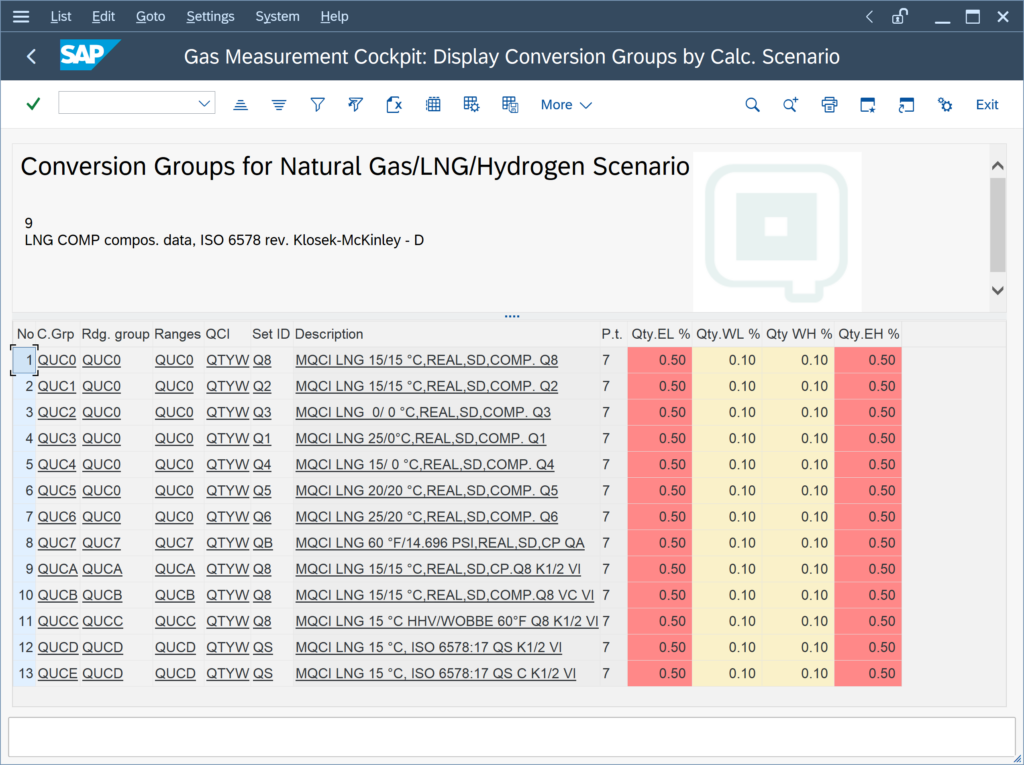Click the padlock icon in title bar

point(900,16)
